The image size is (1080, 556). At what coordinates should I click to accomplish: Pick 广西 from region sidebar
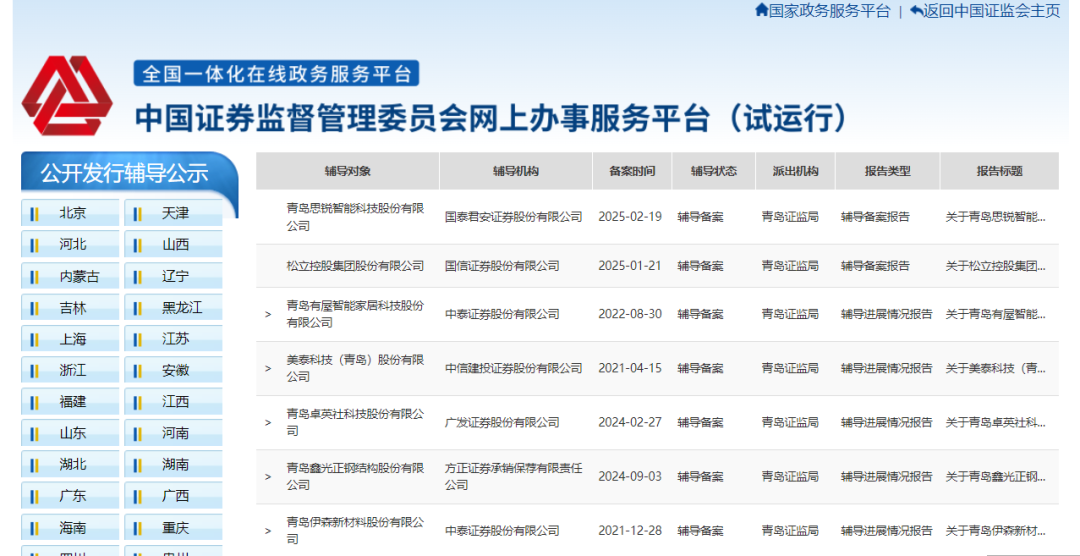174,496
